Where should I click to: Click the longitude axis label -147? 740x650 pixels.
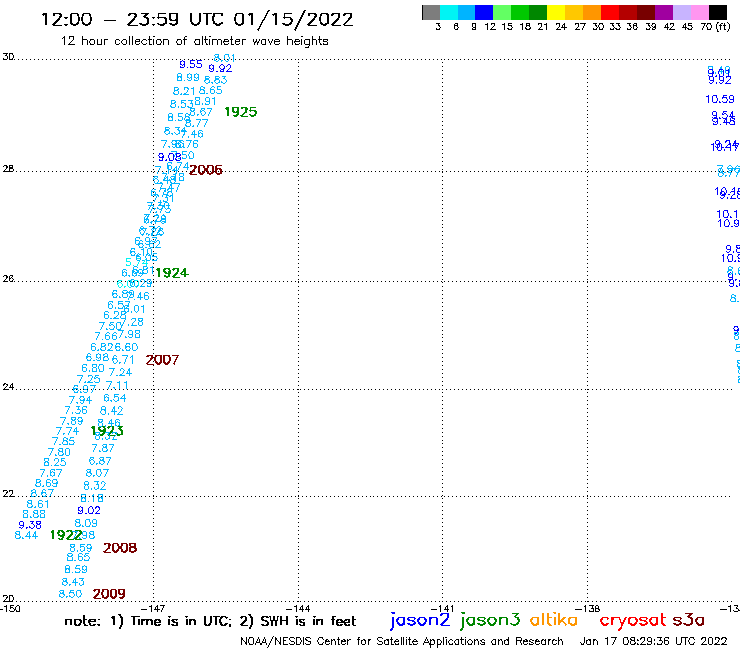pos(153,609)
